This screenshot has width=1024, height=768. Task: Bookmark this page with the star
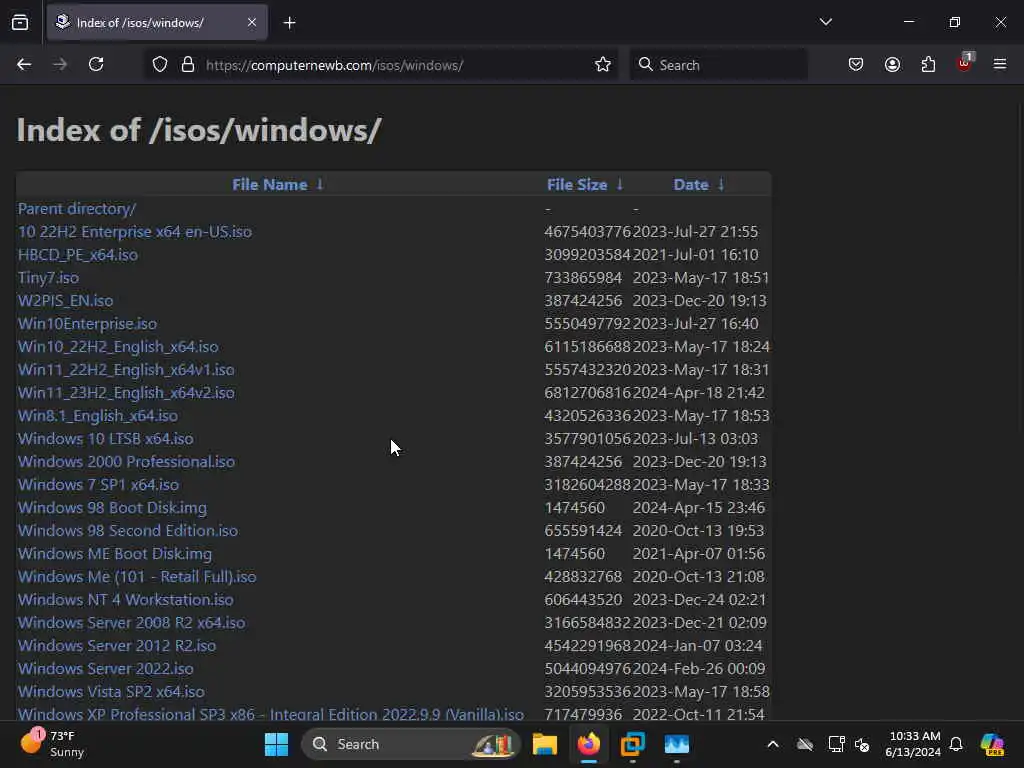603,65
